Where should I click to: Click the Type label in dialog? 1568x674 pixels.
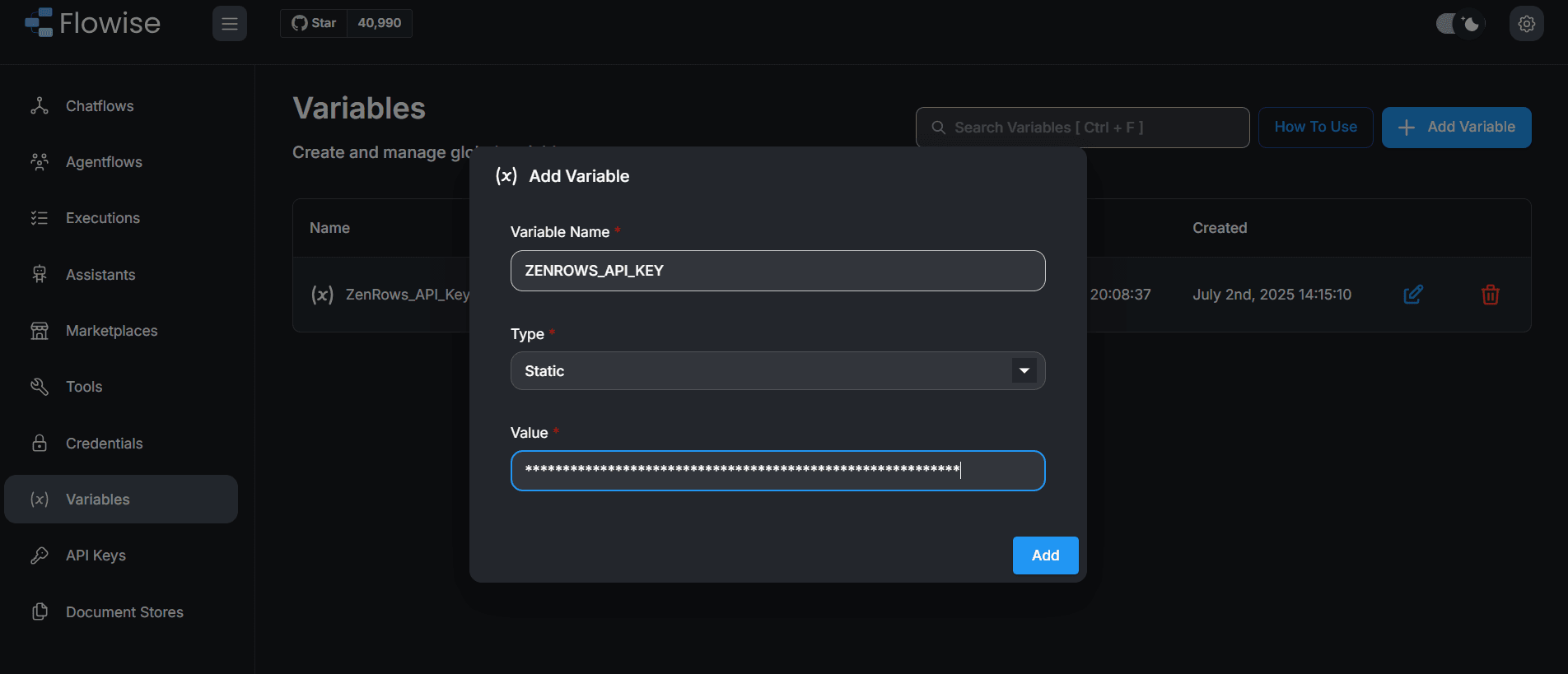coord(527,334)
